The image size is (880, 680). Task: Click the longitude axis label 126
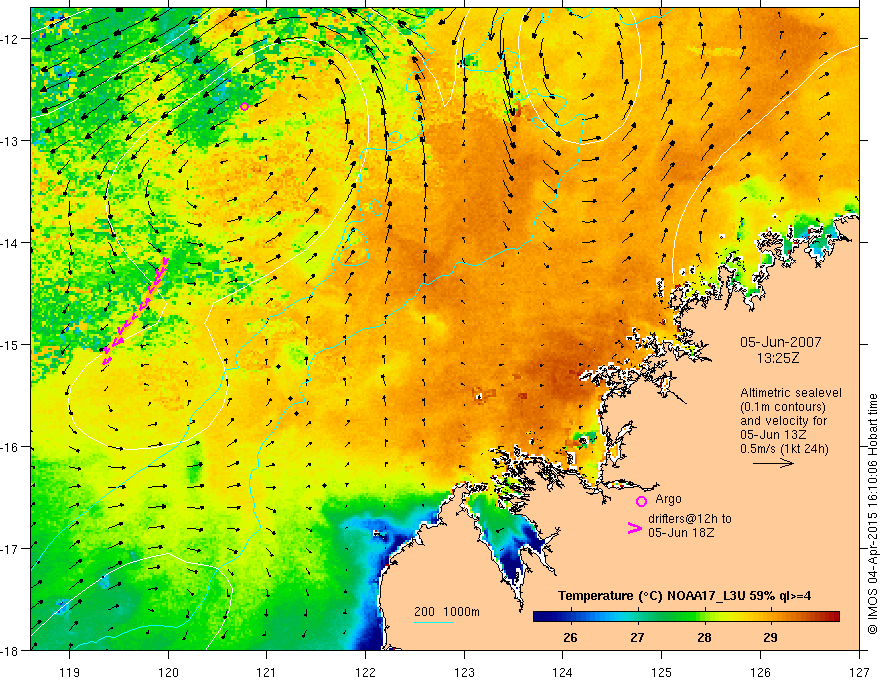[760, 672]
